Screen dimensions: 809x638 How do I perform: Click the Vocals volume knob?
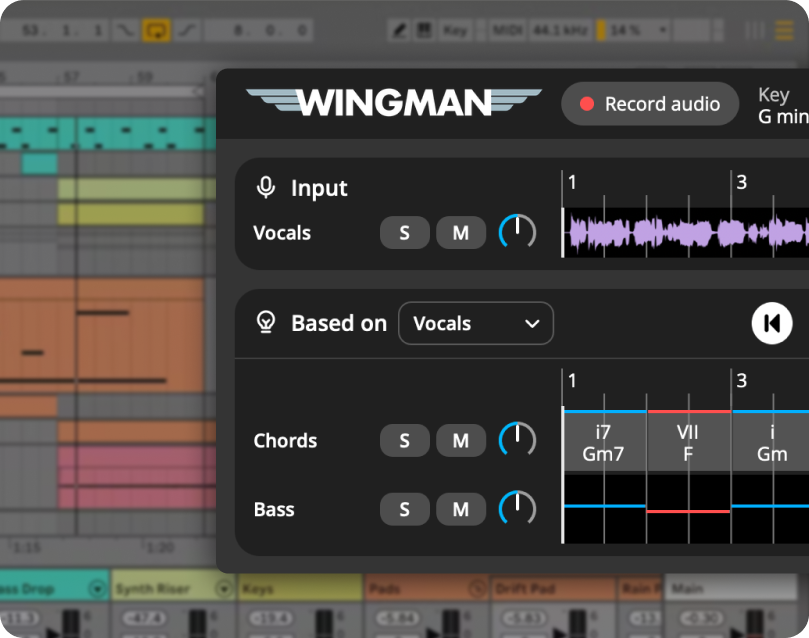[517, 232]
